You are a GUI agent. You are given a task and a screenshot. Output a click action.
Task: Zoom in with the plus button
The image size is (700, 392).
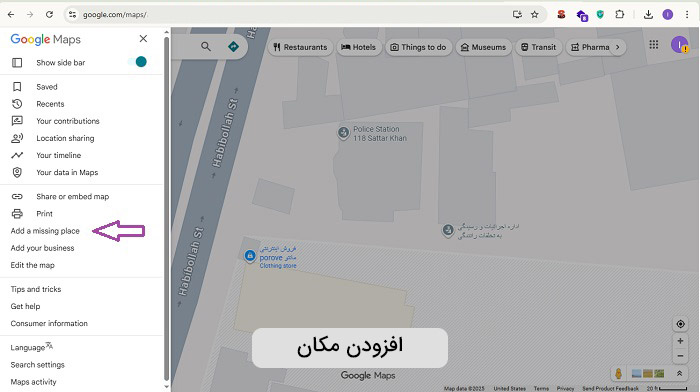pos(680,341)
